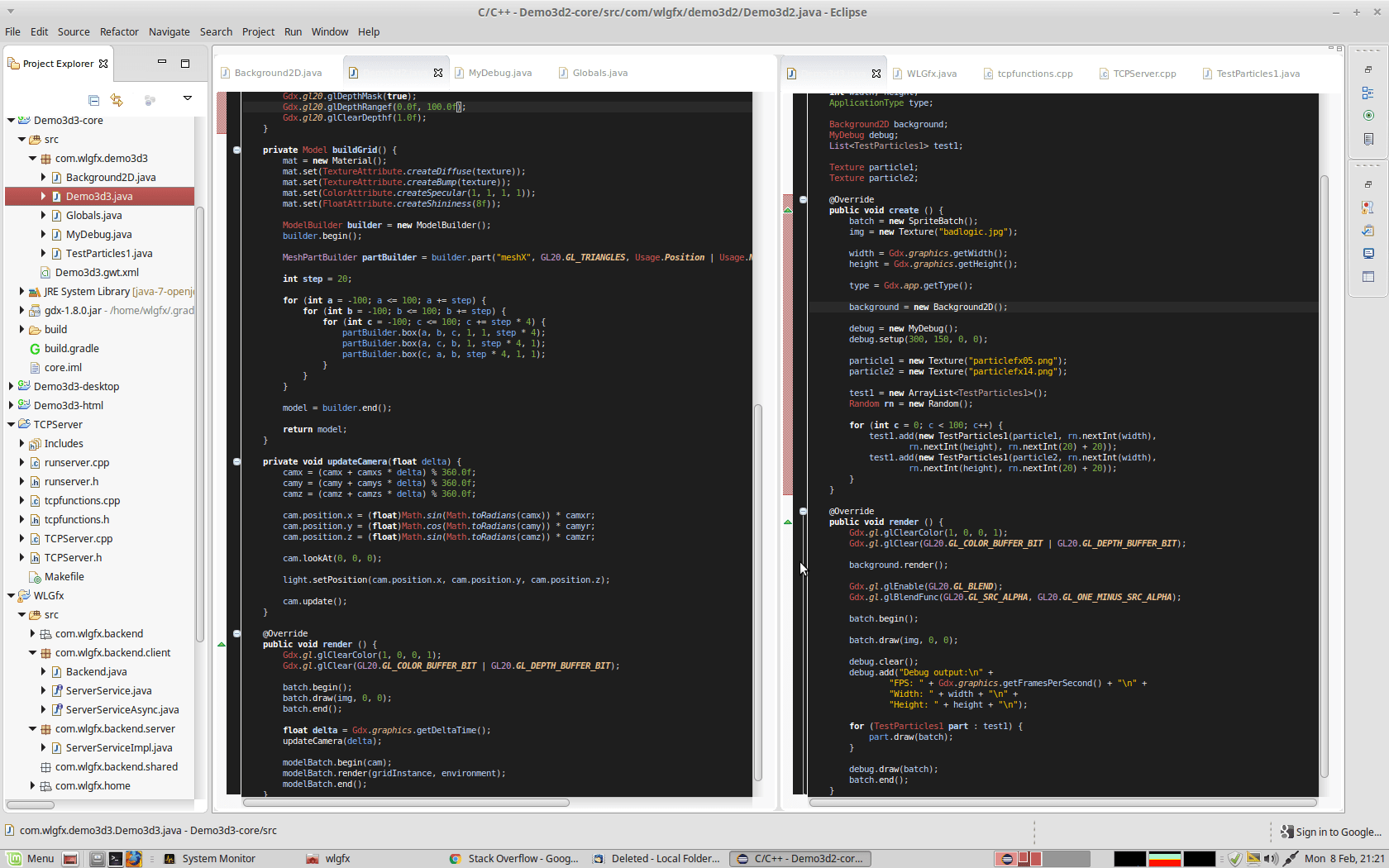Toggle Link with Editor in Project Explorer

tap(117, 100)
